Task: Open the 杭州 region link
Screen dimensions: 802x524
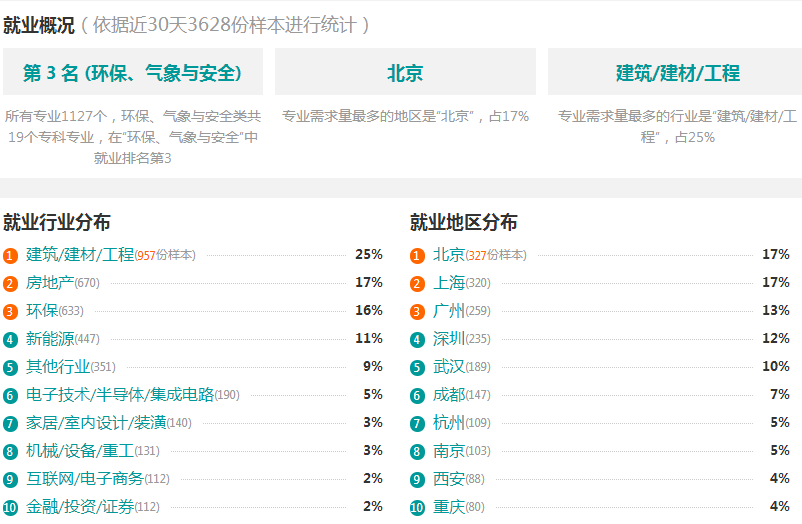Action: 449,423
